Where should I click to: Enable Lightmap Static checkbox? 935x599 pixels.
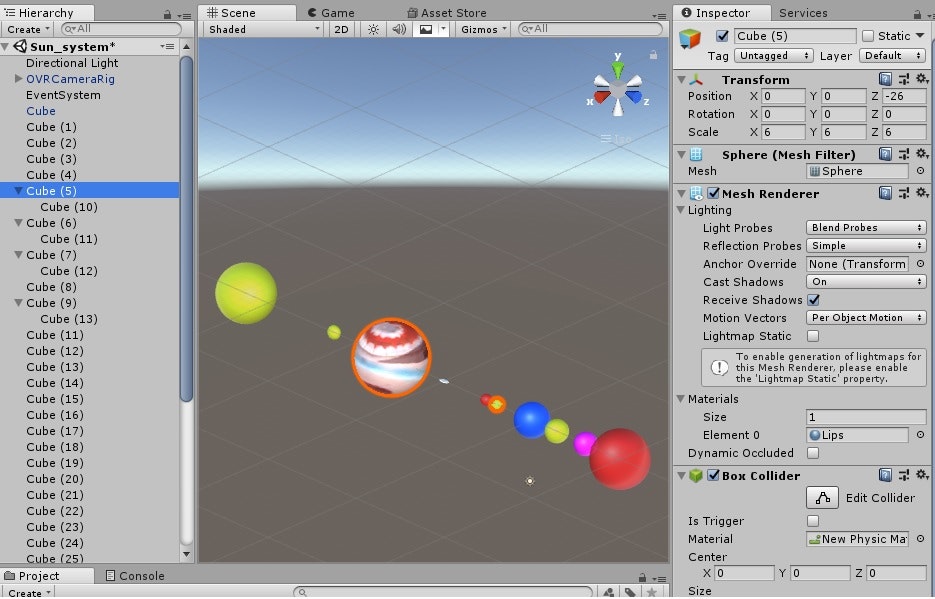(813, 336)
